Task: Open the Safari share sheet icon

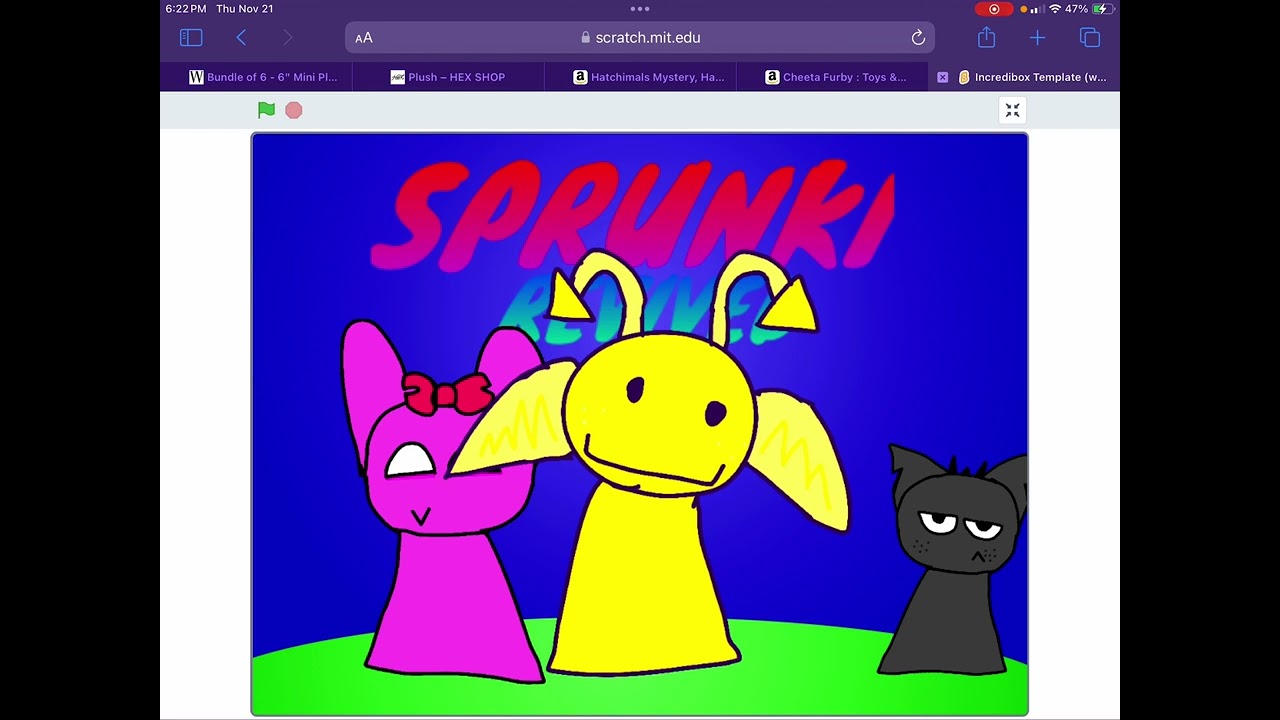Action: point(987,37)
